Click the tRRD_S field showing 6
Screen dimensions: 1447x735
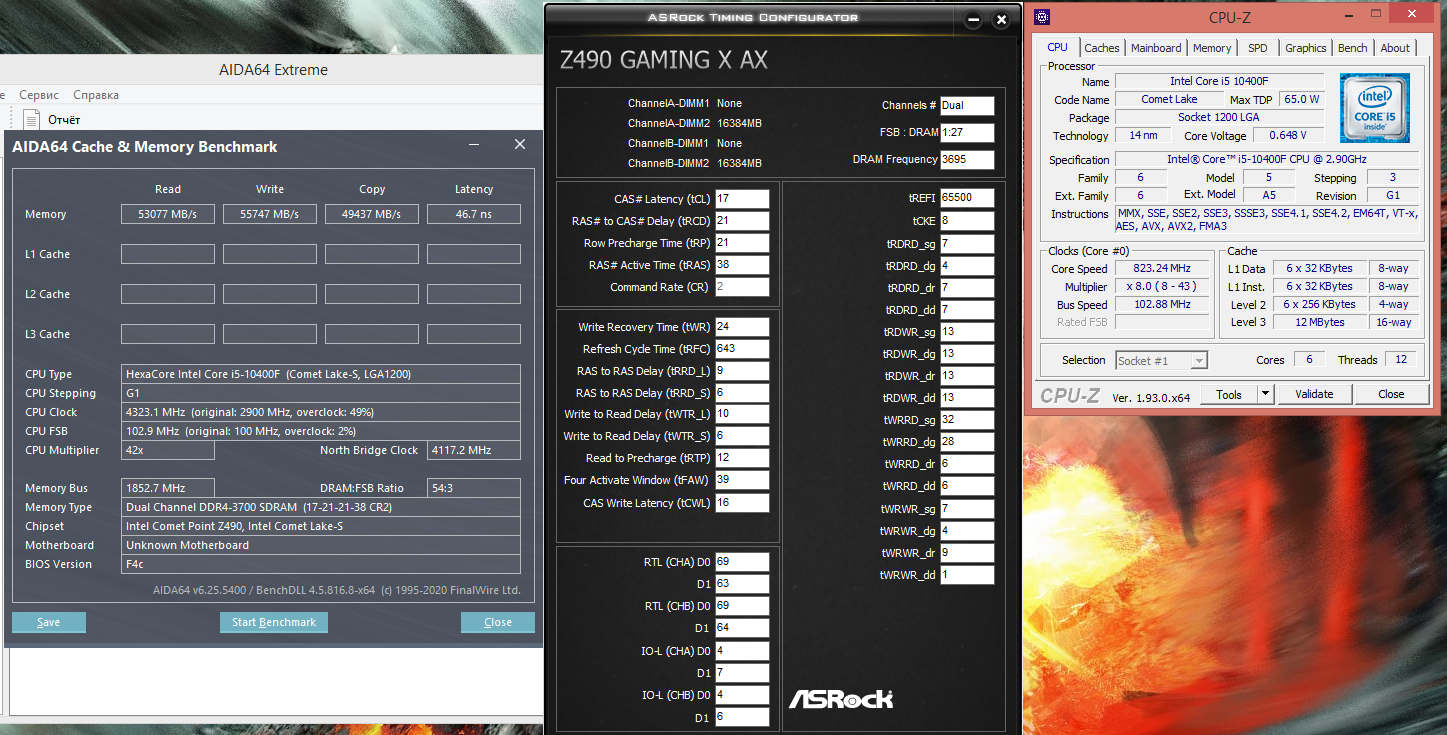[743, 393]
